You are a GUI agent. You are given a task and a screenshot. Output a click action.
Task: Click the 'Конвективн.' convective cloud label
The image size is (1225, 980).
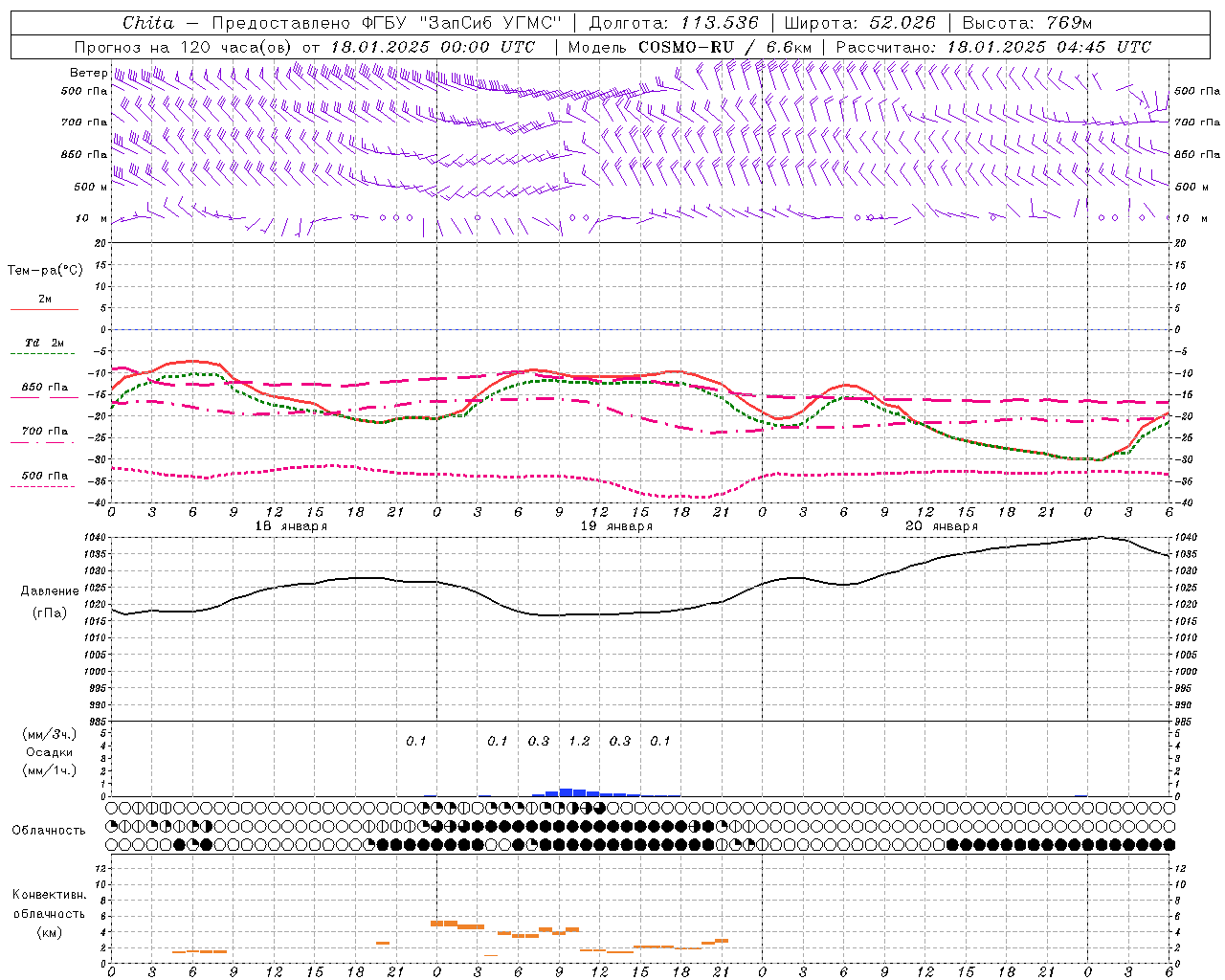coord(49,895)
